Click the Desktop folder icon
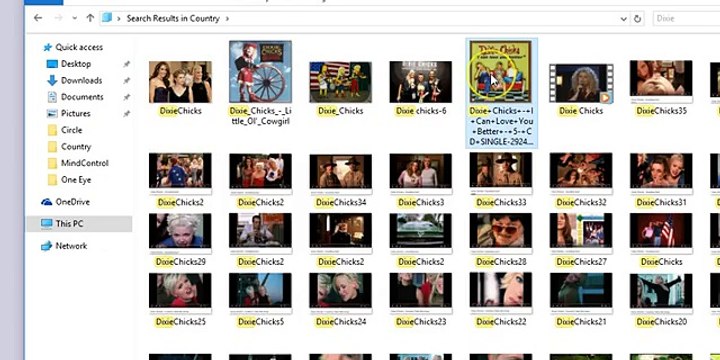 (x=52, y=64)
